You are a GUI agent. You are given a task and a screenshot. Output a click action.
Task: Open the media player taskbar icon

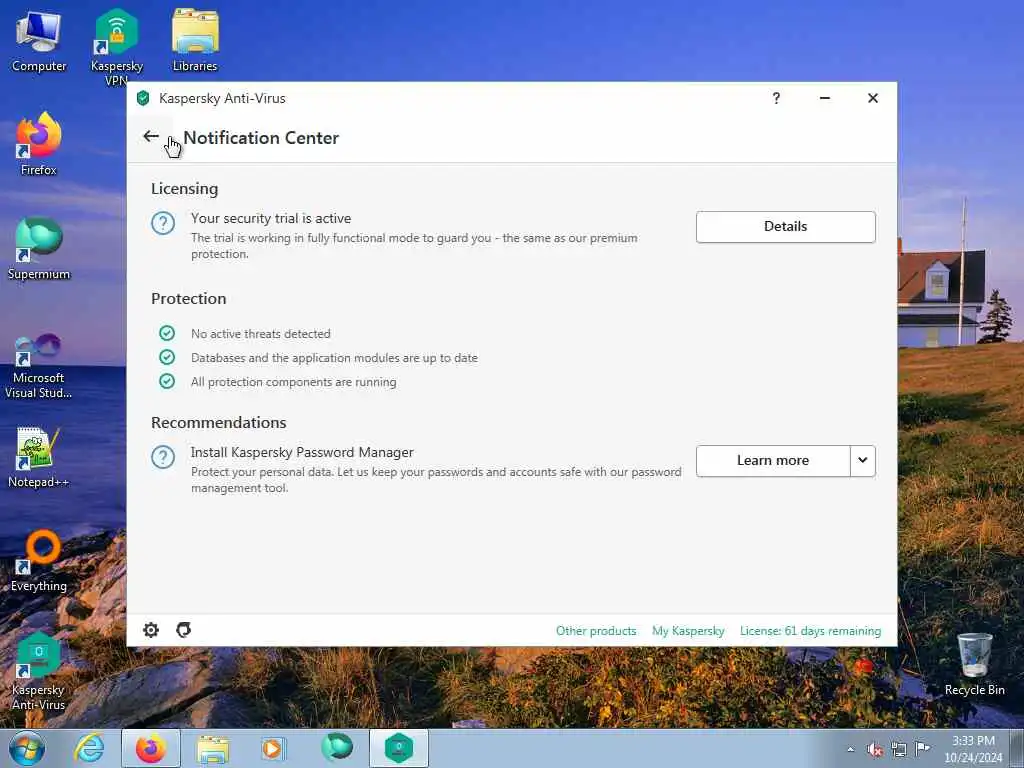coord(273,748)
